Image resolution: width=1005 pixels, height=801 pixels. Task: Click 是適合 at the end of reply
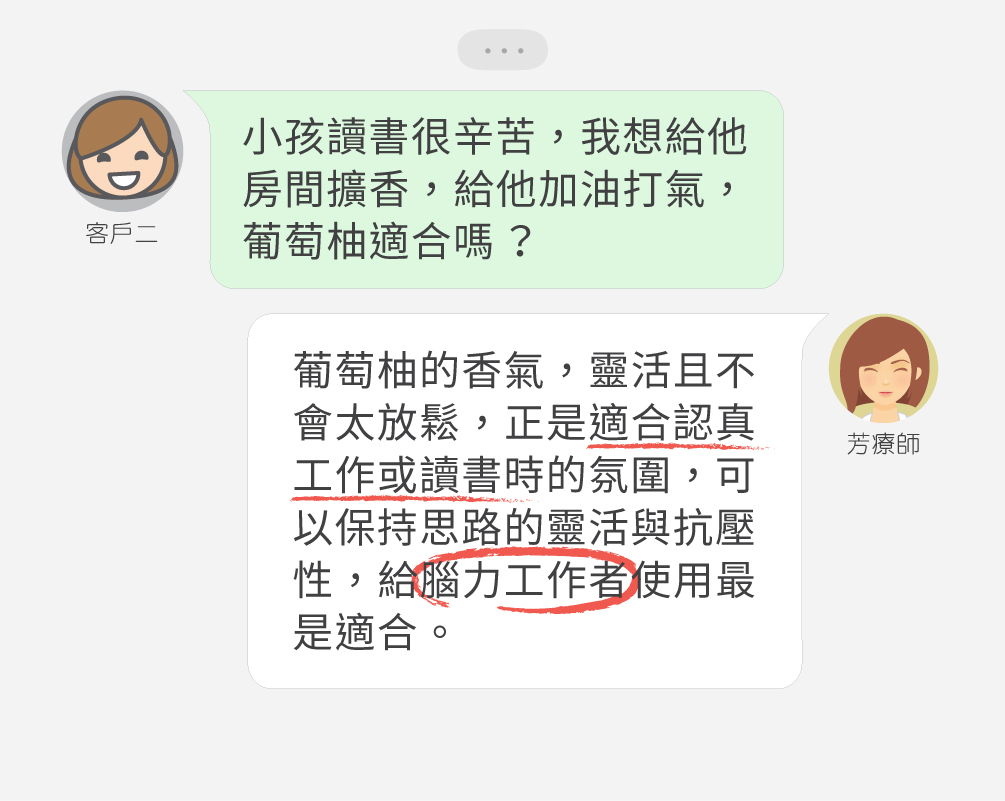pos(355,632)
